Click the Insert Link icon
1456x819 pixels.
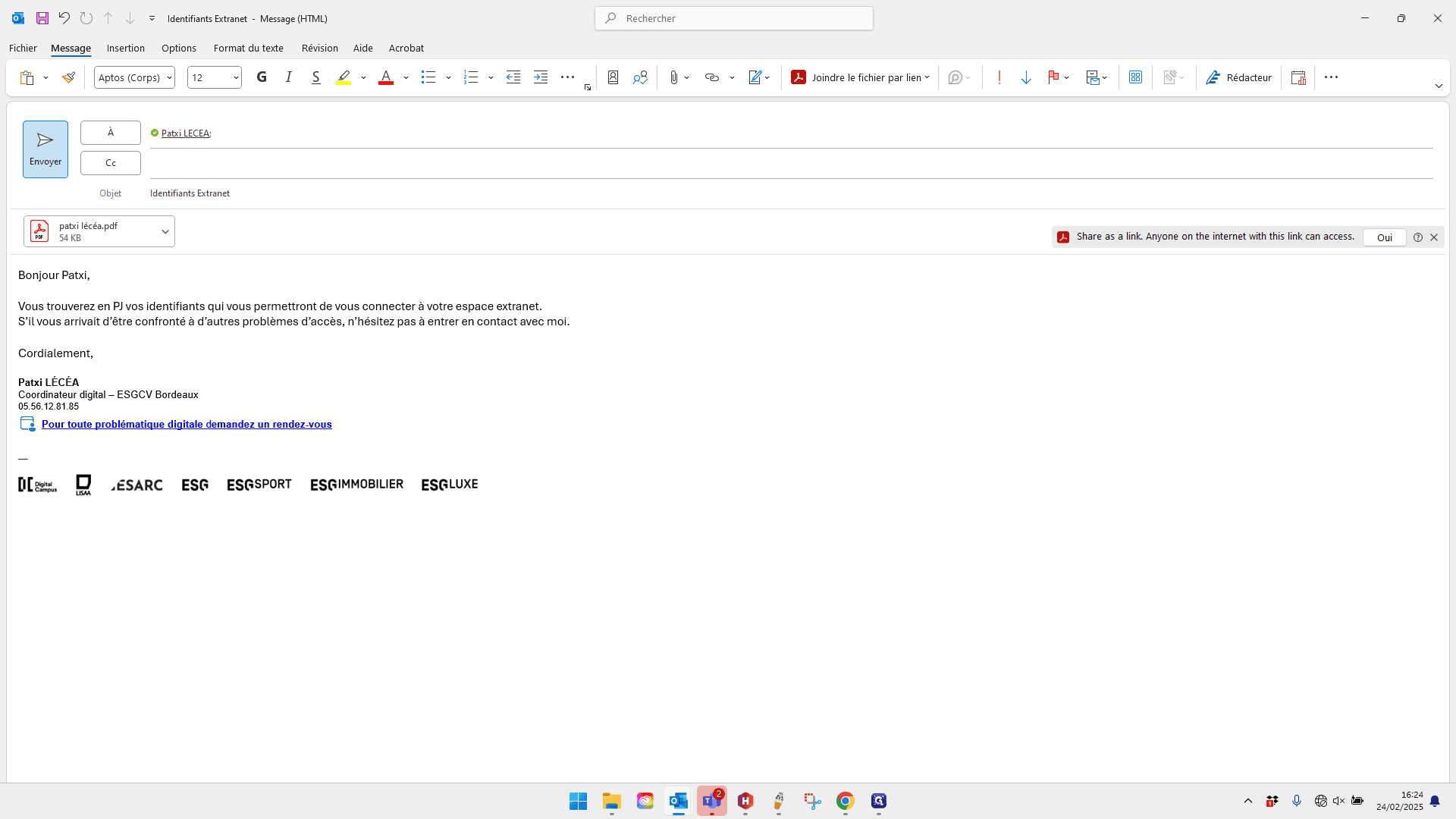712,77
